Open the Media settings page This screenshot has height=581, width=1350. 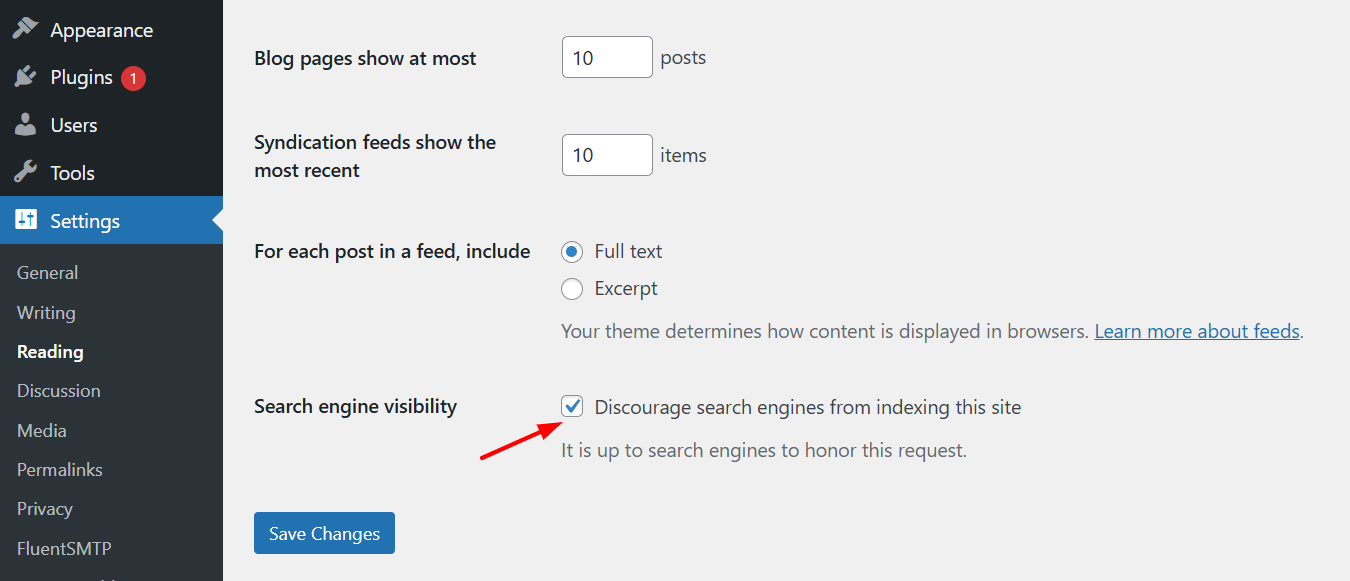pyautogui.click(x=42, y=431)
